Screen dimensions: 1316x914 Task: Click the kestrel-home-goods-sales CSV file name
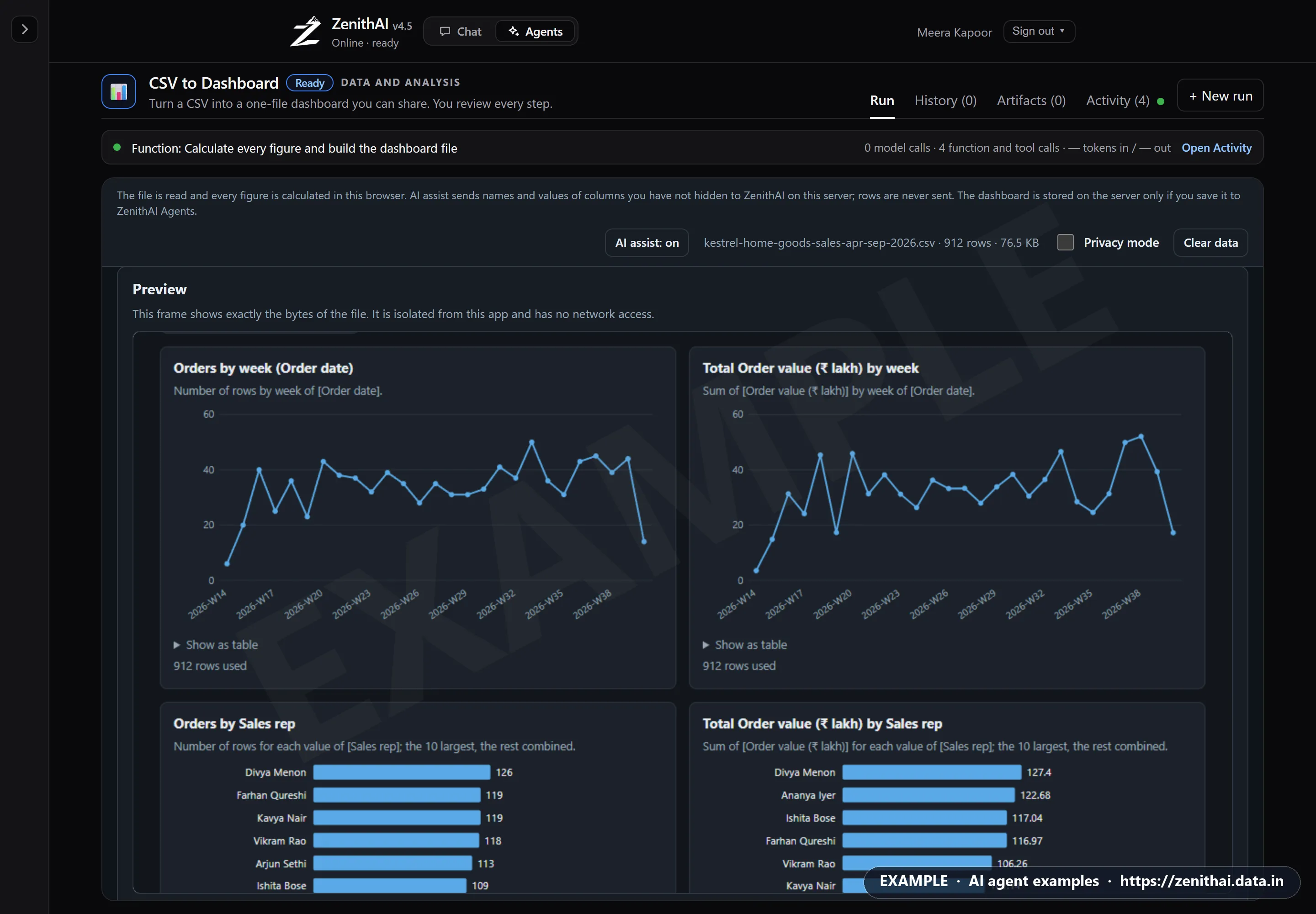click(819, 243)
